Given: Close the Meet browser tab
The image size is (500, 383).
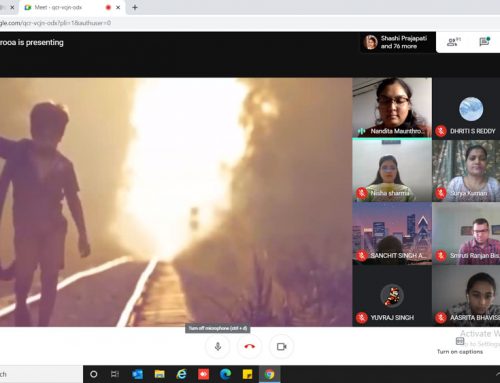Looking at the screenshot, I should (x=118, y=7).
